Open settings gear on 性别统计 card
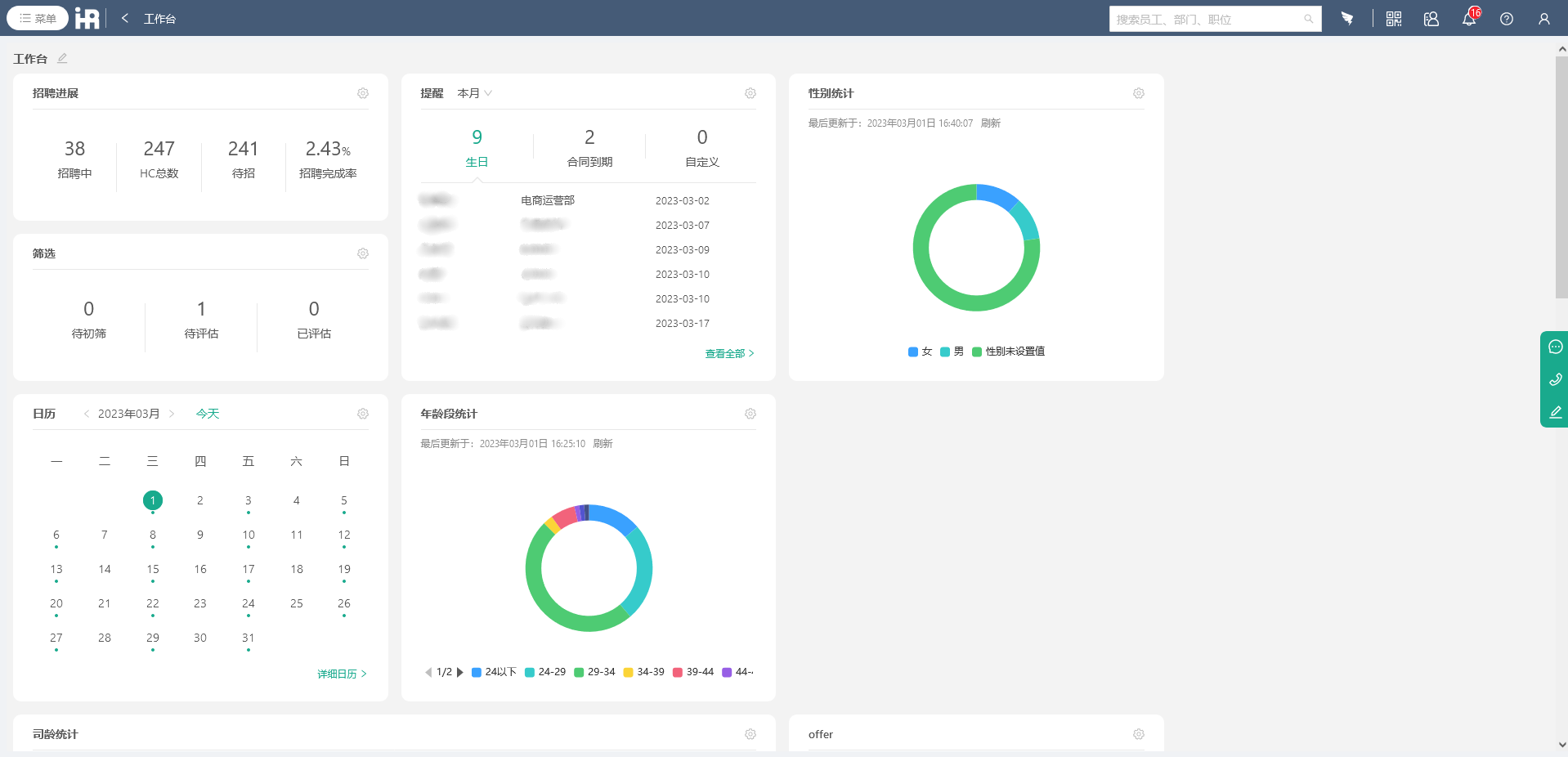 (x=1139, y=93)
